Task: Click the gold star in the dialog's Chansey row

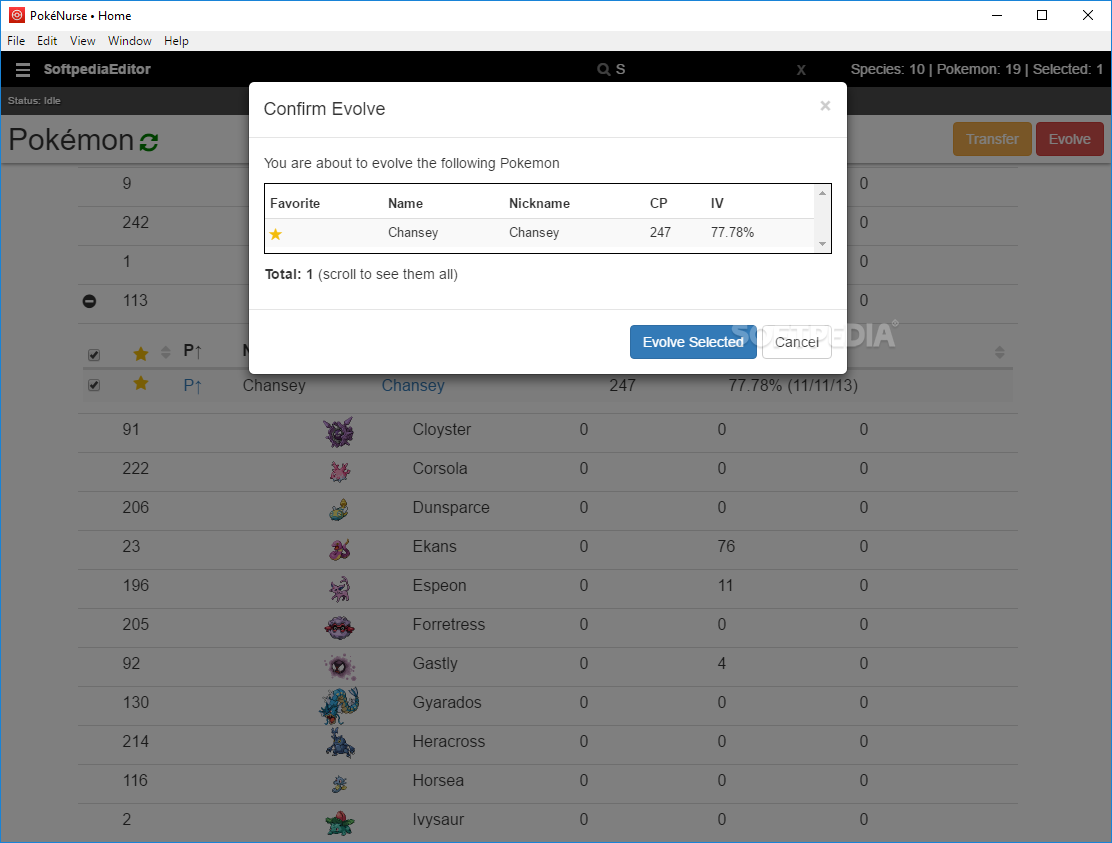Action: pyautogui.click(x=276, y=234)
